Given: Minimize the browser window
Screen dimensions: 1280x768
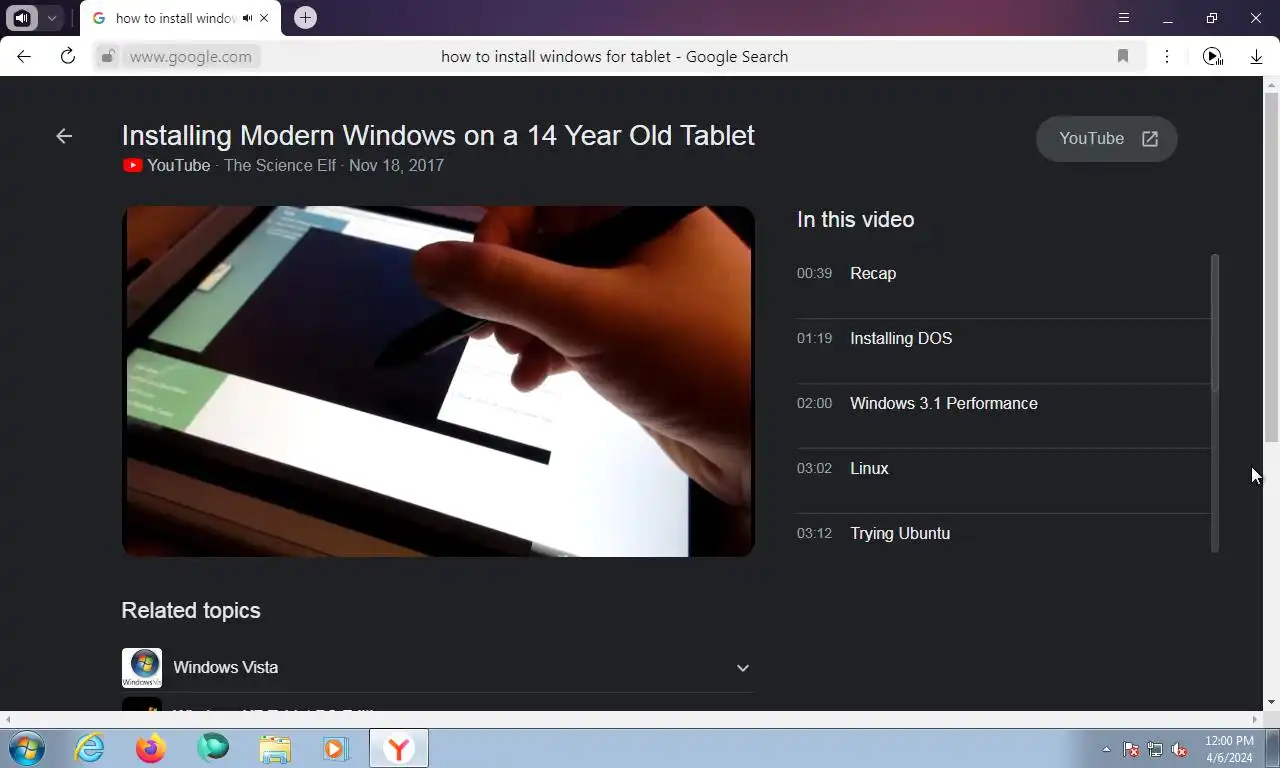Looking at the screenshot, I should [x=1168, y=18].
